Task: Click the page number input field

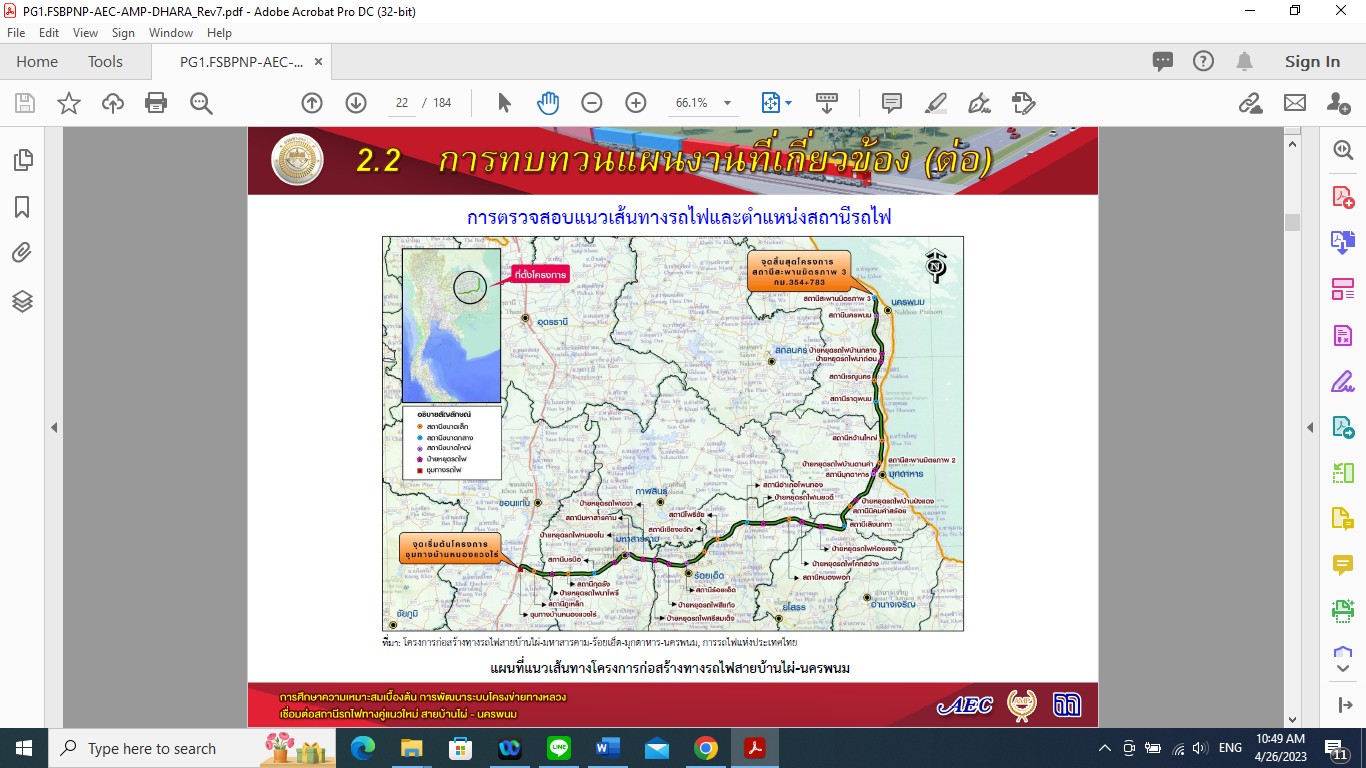Action: 402,103
